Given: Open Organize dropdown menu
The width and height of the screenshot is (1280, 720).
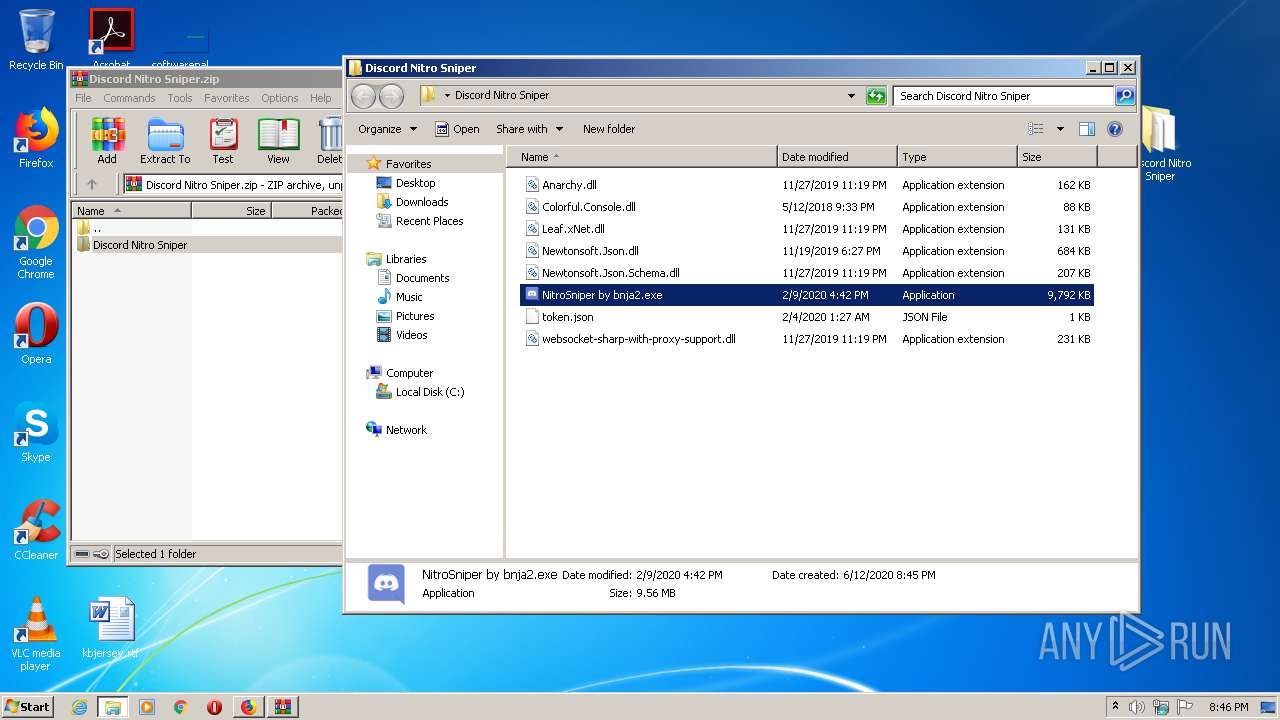Looking at the screenshot, I should [x=387, y=129].
